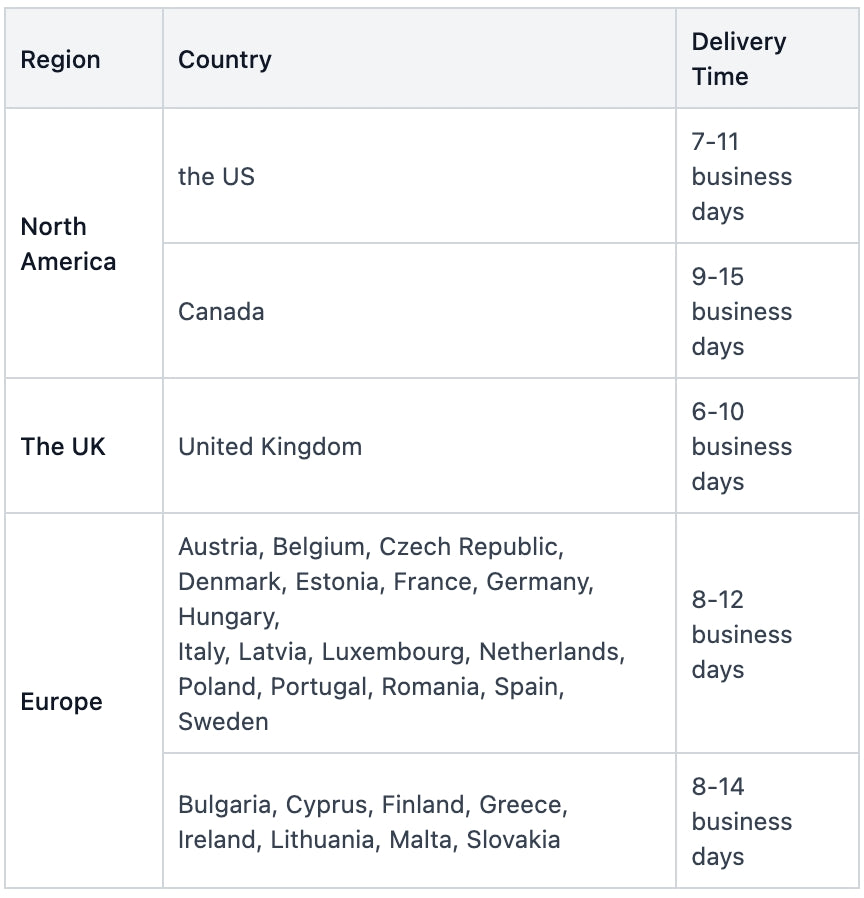864x898 pixels.
Task: Click 9-15 business days delivery time
Action: pos(741,312)
